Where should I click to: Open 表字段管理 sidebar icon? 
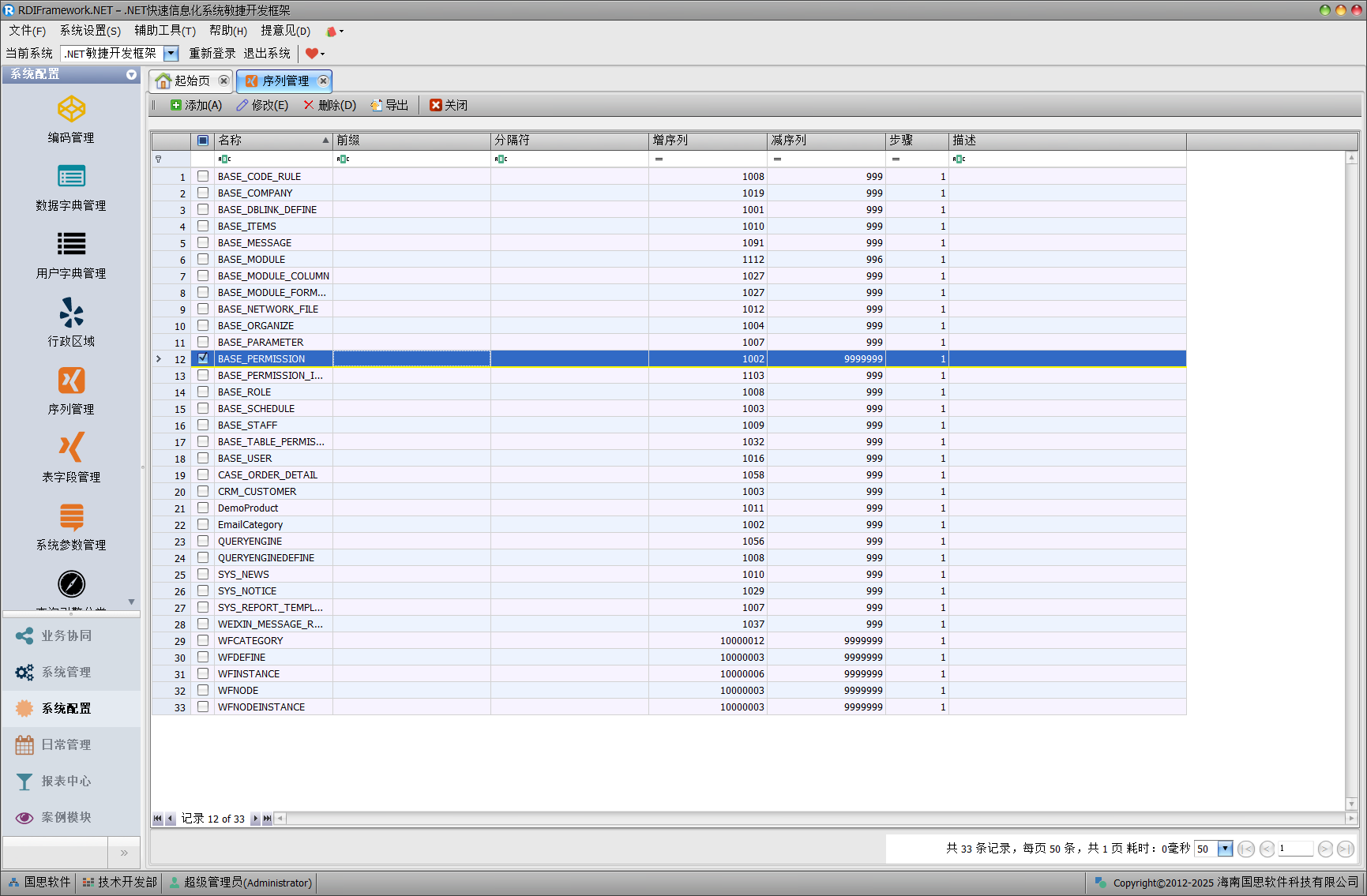tap(71, 448)
